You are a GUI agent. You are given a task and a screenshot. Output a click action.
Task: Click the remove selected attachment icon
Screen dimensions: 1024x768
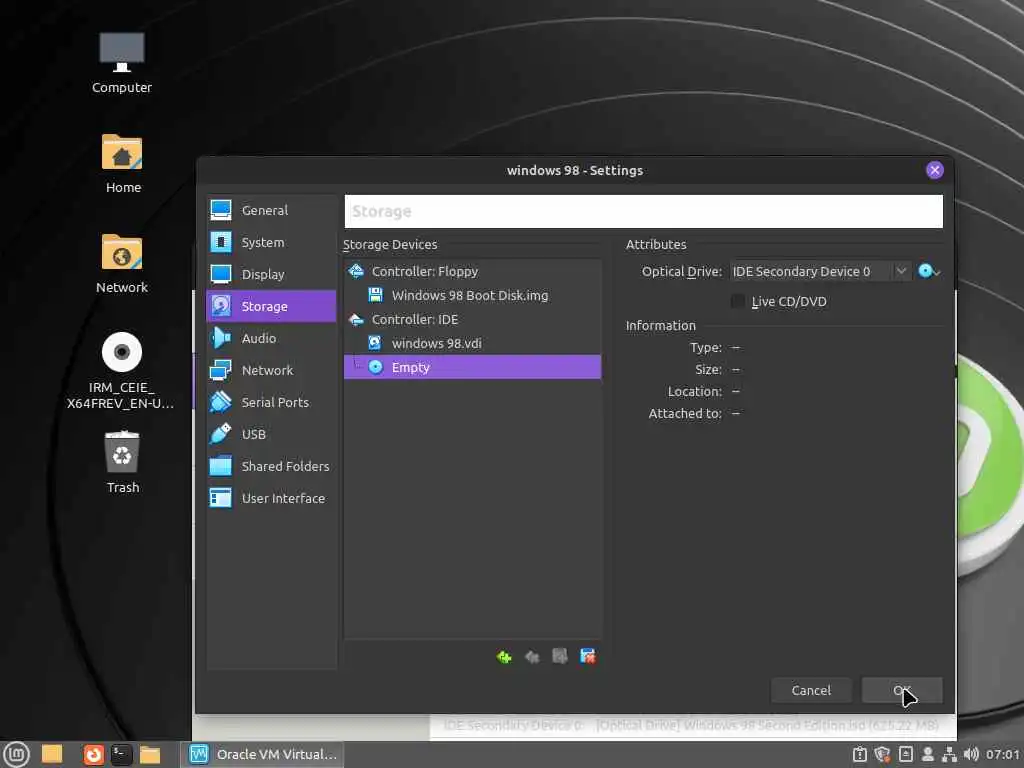click(x=588, y=656)
